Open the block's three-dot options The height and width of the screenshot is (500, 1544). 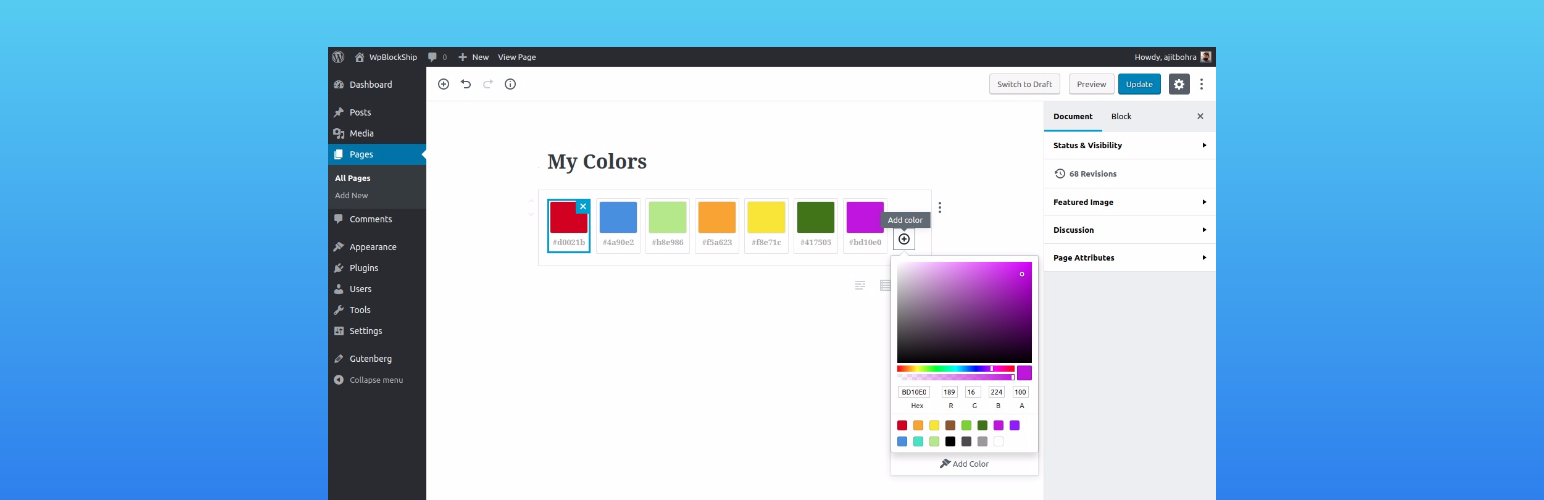(939, 208)
